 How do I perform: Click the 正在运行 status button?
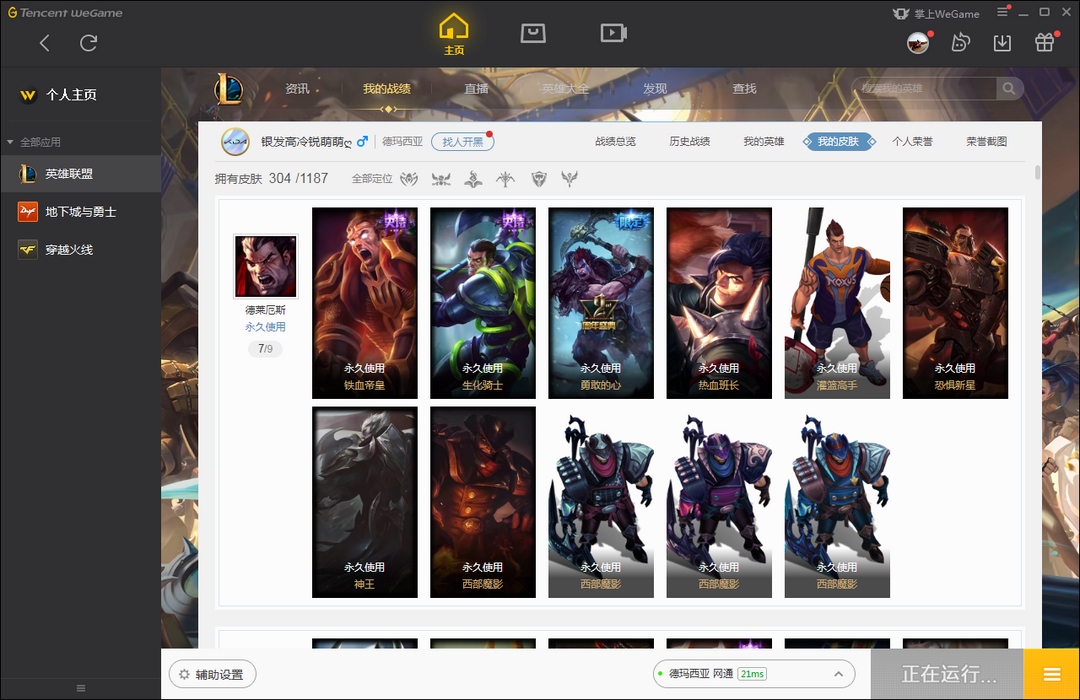pyautogui.click(x=947, y=674)
